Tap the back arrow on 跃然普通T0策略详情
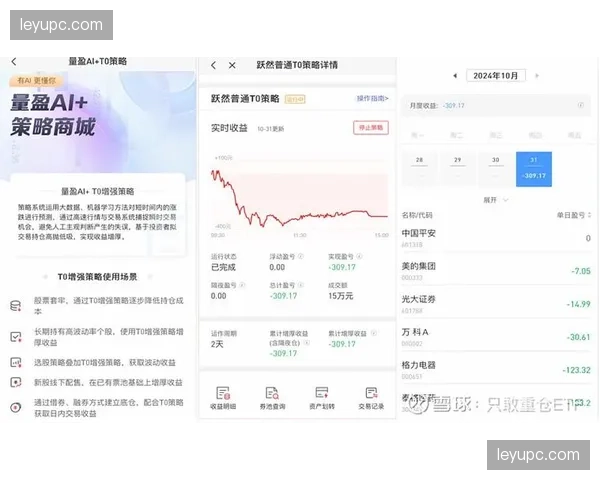Viewport: 600px width, 480px height. tap(214, 65)
